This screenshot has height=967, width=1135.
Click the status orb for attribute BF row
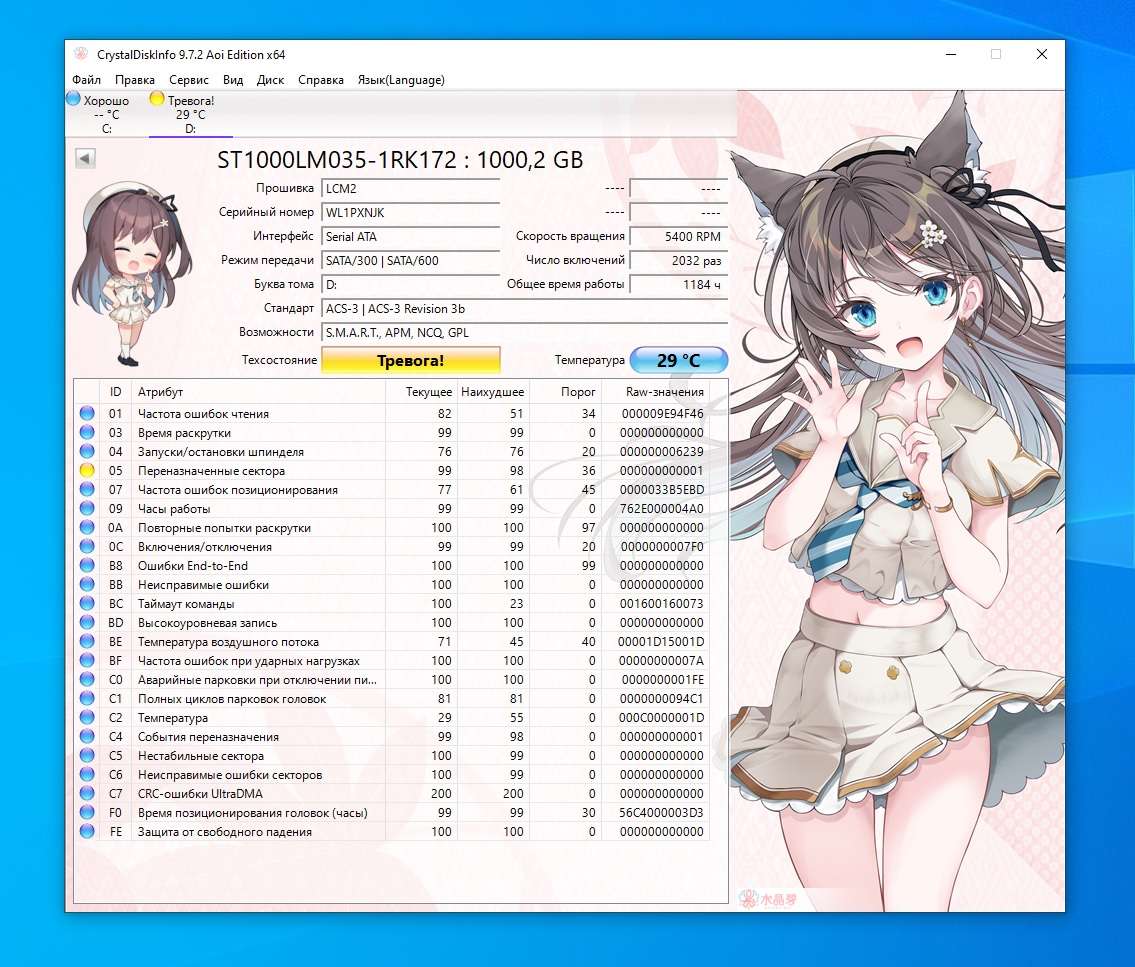click(x=87, y=660)
